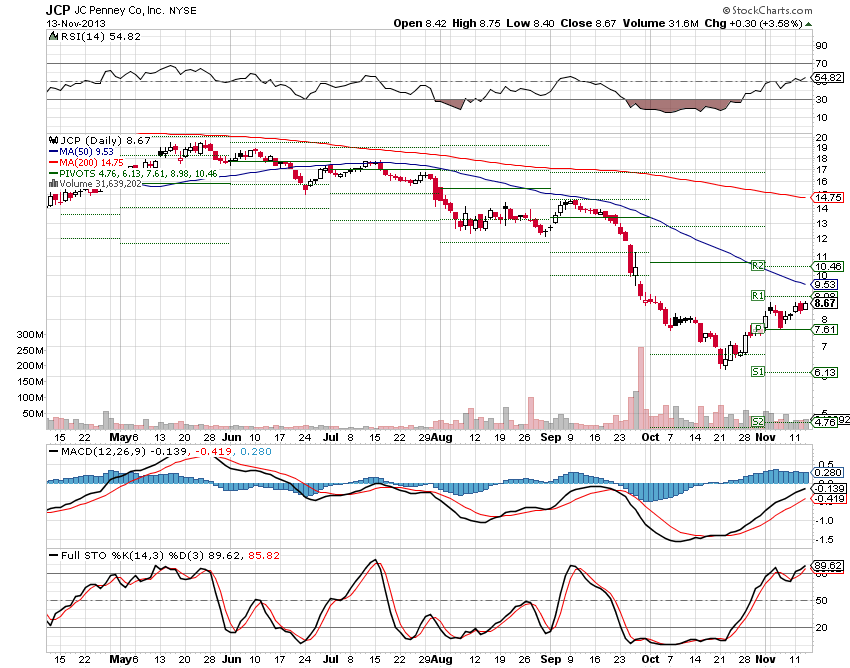Click the -0.139 MACD value tag
Screen dimensions: 850x668
click(x=828, y=489)
